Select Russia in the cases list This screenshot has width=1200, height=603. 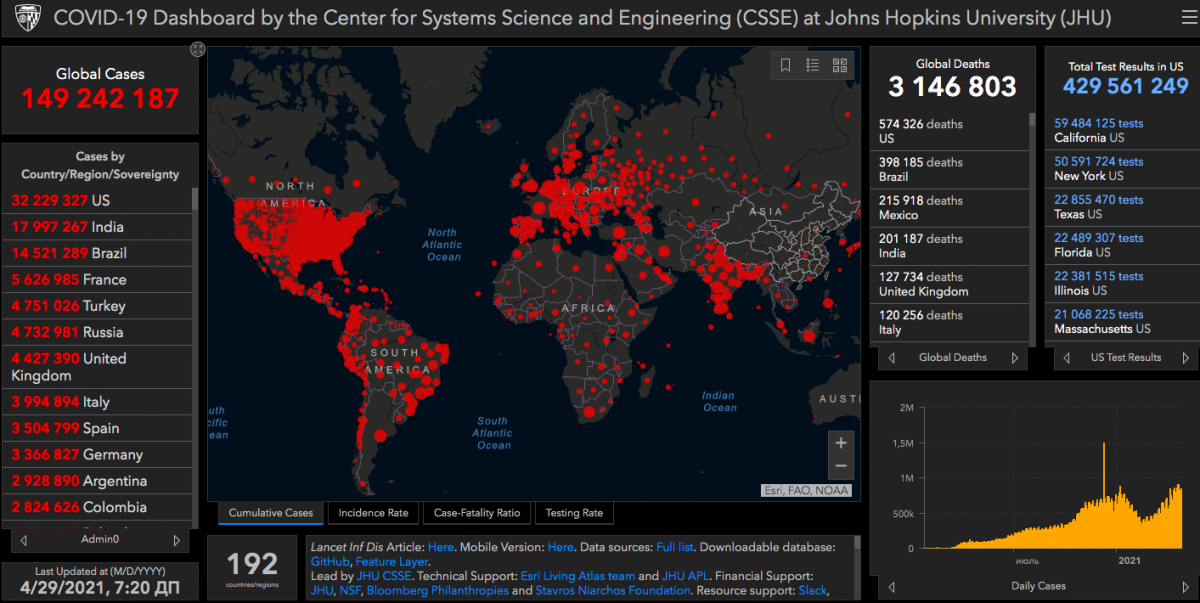tap(98, 332)
